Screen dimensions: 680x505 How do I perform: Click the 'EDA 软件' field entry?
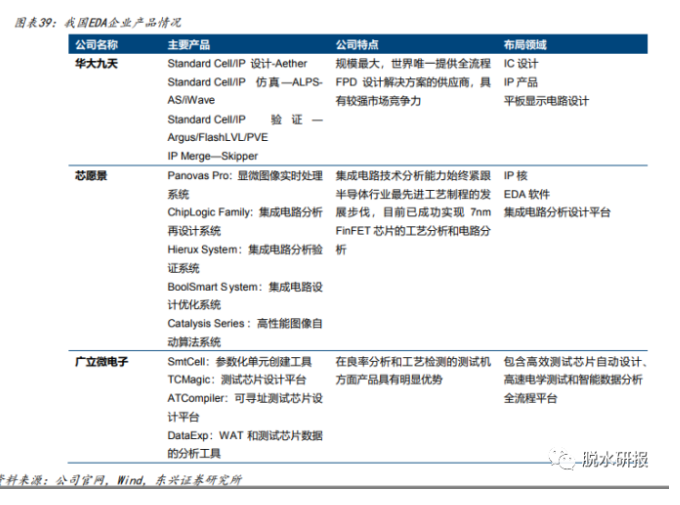[526, 194]
